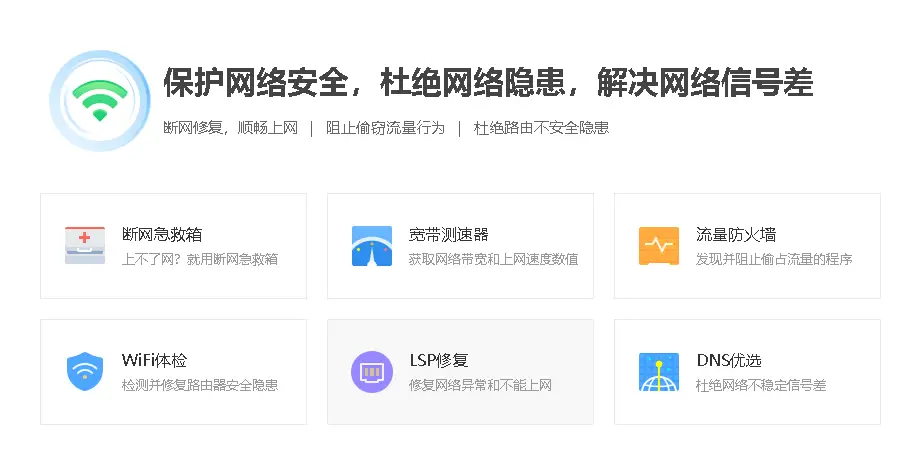Launch 宽带测速器 by its title
Image resolution: width=920 pixels, height=457 pixels.
pyautogui.click(x=449, y=235)
